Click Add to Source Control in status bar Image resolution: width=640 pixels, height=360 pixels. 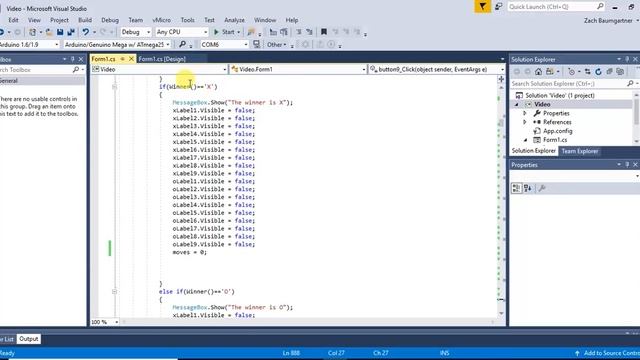(x=608, y=353)
